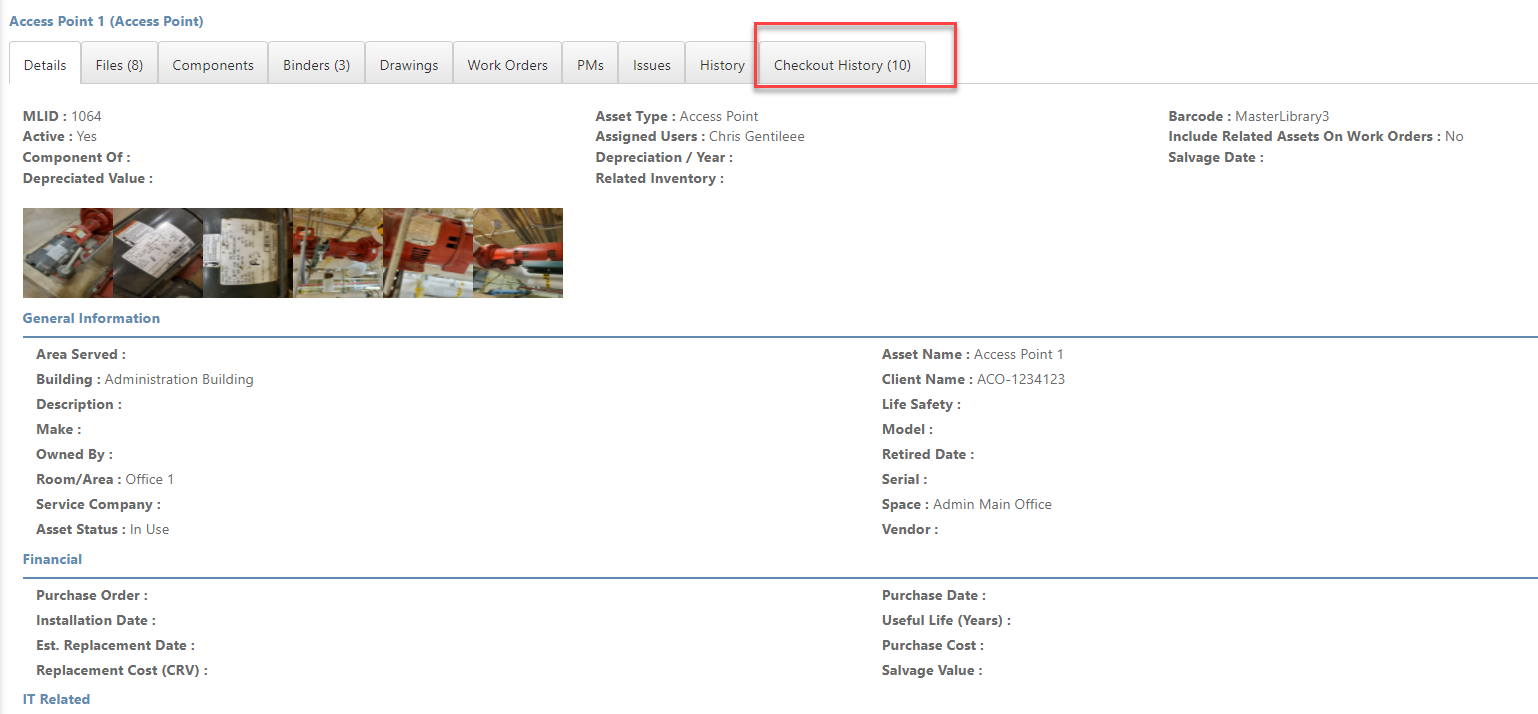This screenshot has width=1538, height=714.
Task: Click the Serial label
Action: [x=905, y=479]
